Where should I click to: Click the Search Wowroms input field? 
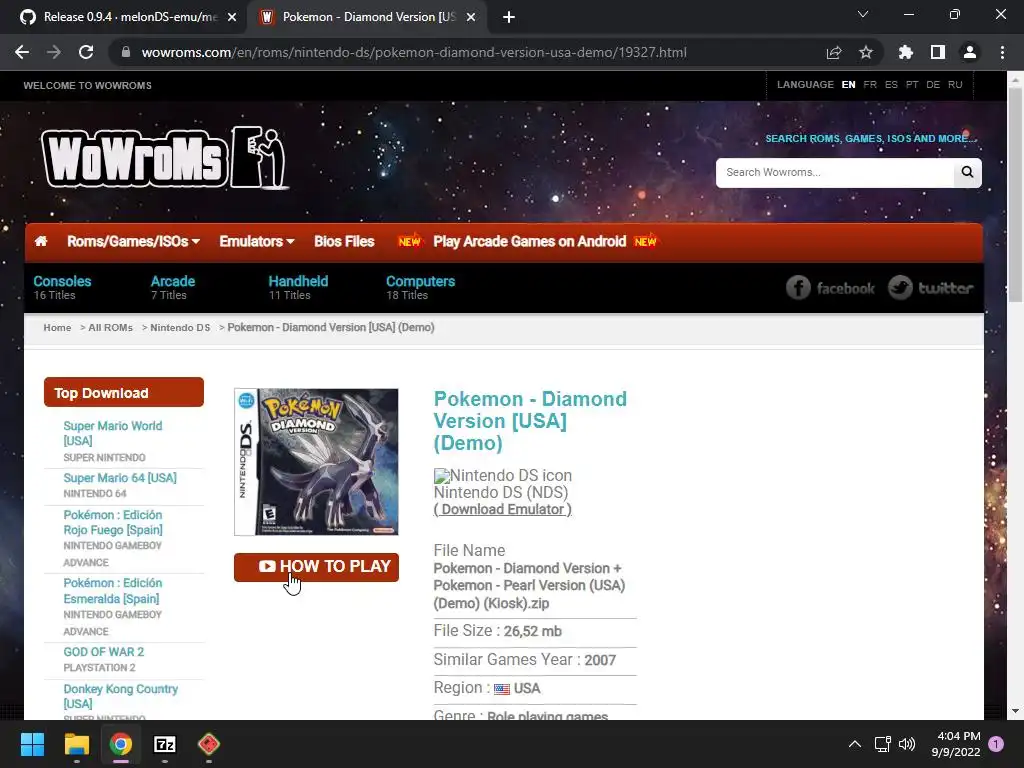(x=835, y=172)
